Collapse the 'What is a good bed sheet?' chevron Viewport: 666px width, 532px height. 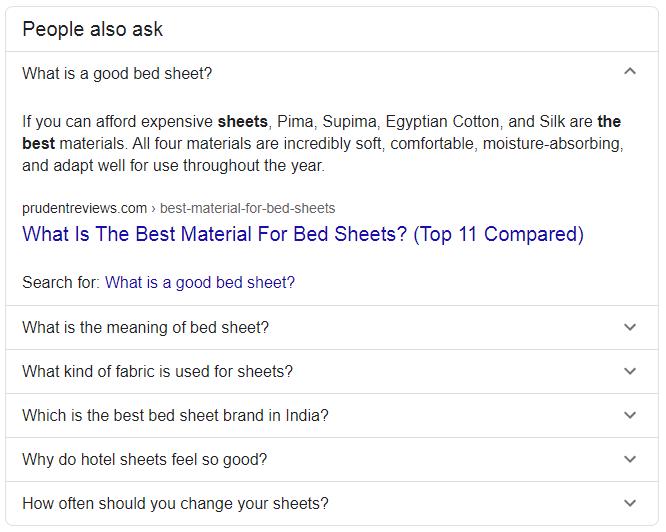pyautogui.click(x=630, y=71)
